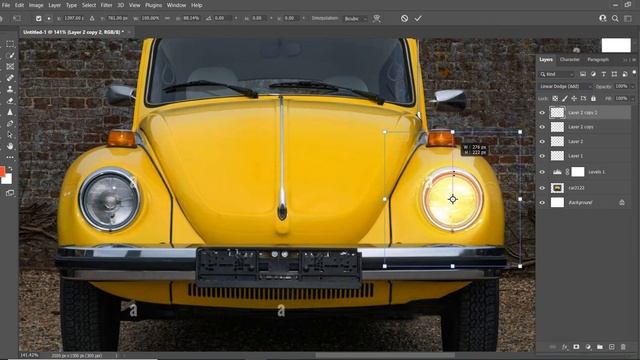The image size is (640, 360).
Task: Switch to the Character tab
Action: tap(570, 60)
